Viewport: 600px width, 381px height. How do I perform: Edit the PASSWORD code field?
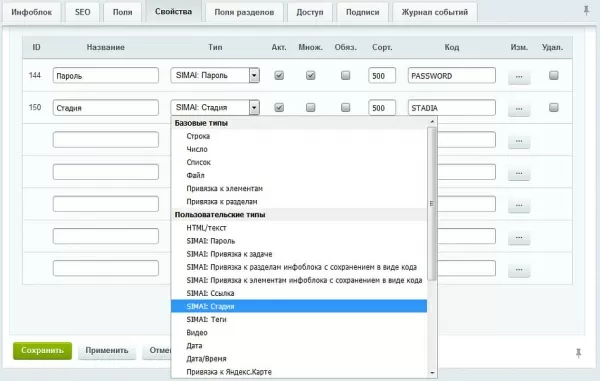[x=452, y=75]
